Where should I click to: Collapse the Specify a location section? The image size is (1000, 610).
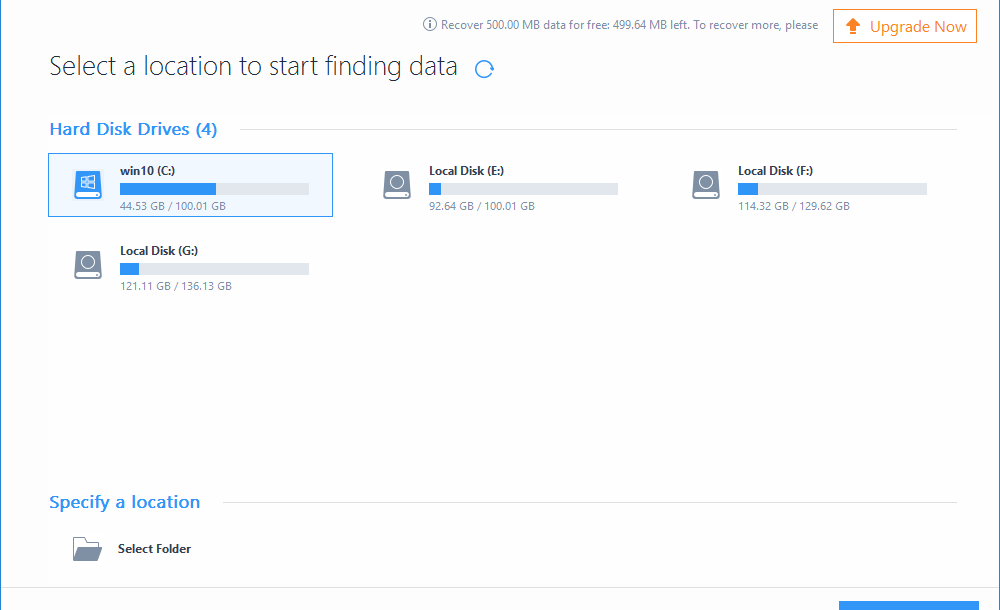pos(125,502)
